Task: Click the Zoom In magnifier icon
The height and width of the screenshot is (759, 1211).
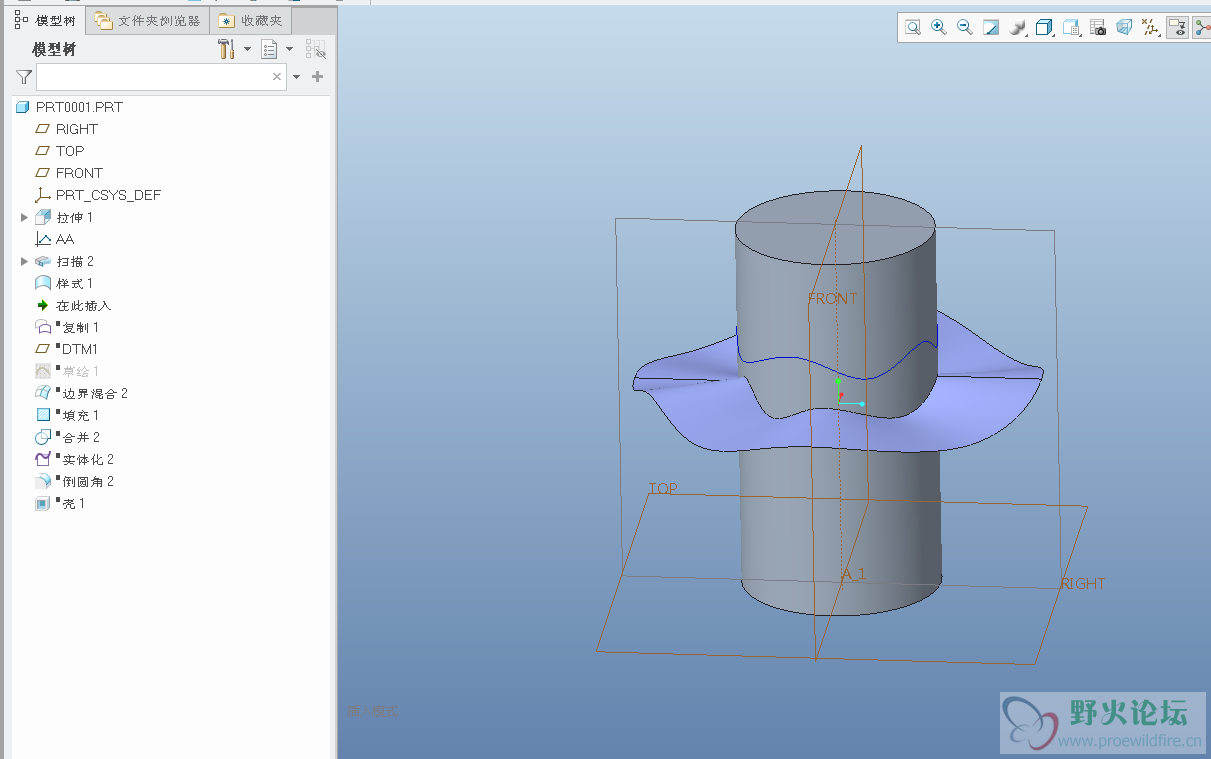Action: [939, 28]
